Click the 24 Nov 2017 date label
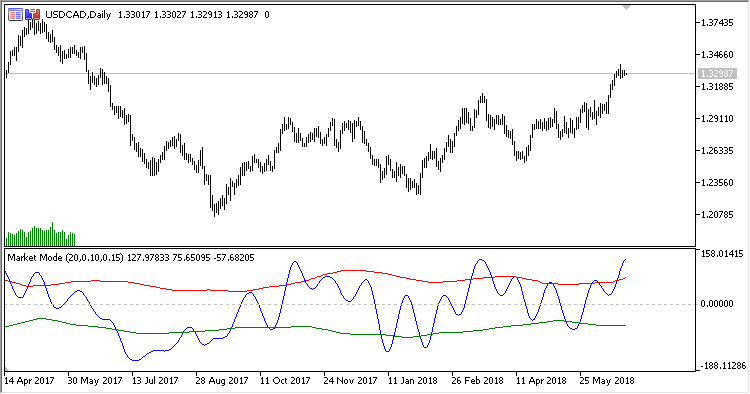The image size is (750, 394). click(x=350, y=381)
